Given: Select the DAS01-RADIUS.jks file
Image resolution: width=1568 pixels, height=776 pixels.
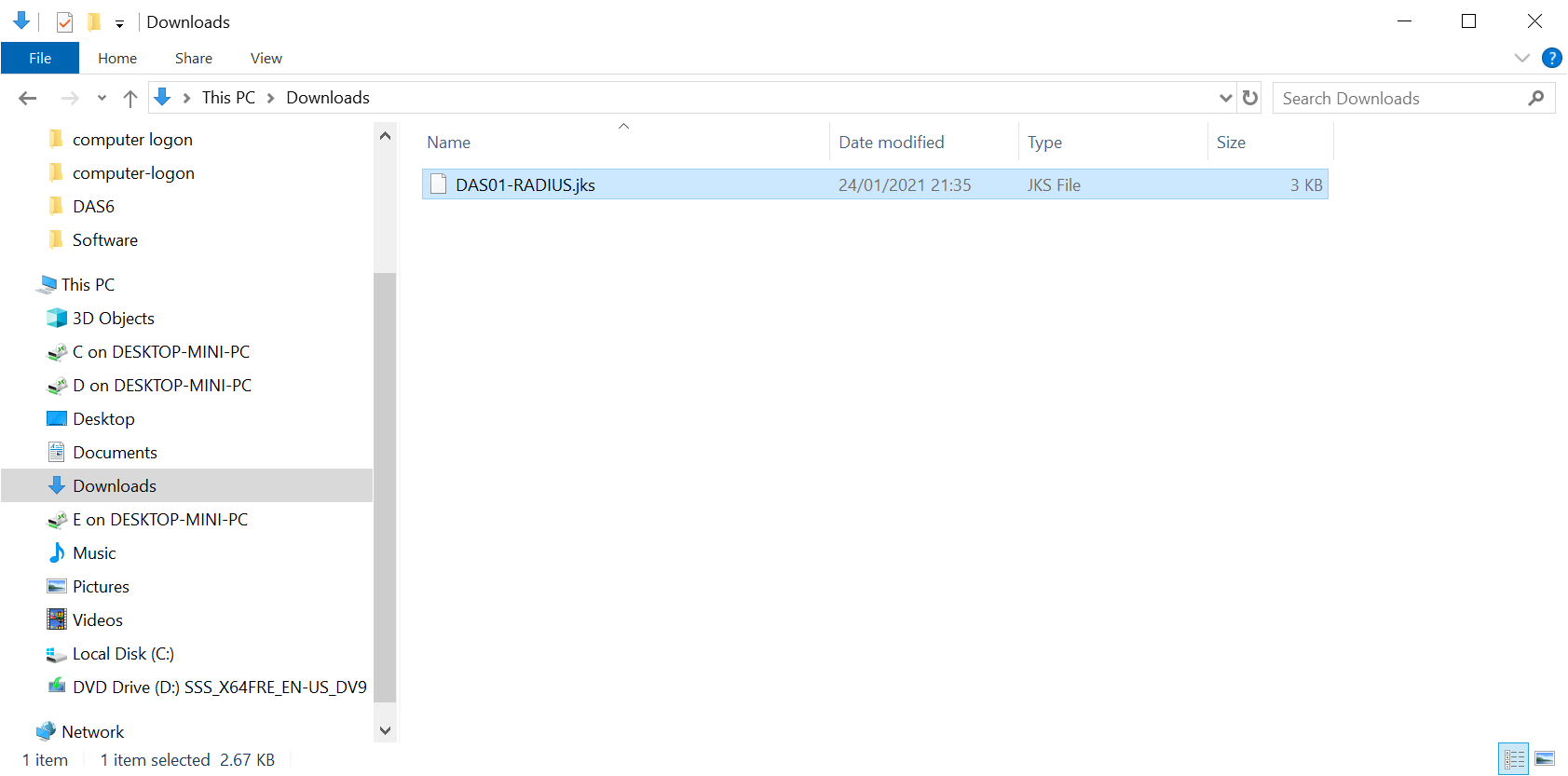Looking at the screenshot, I should [525, 184].
